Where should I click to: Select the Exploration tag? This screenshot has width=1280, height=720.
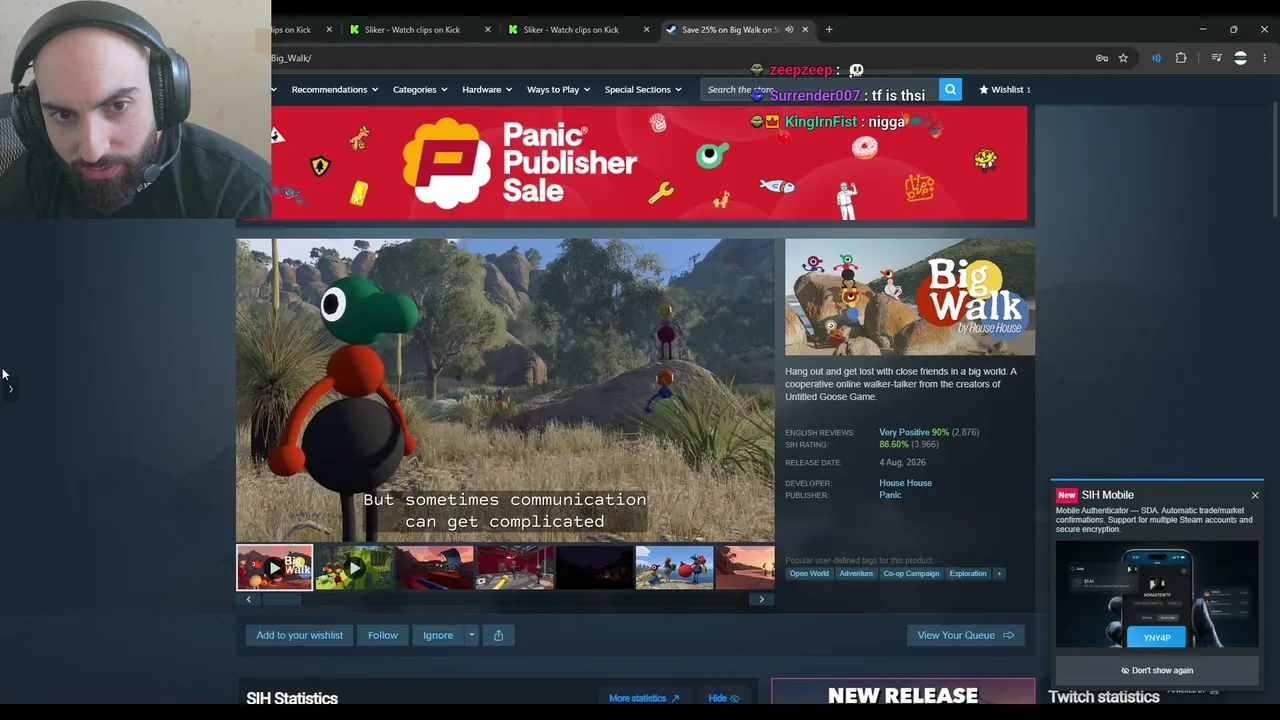(968, 574)
